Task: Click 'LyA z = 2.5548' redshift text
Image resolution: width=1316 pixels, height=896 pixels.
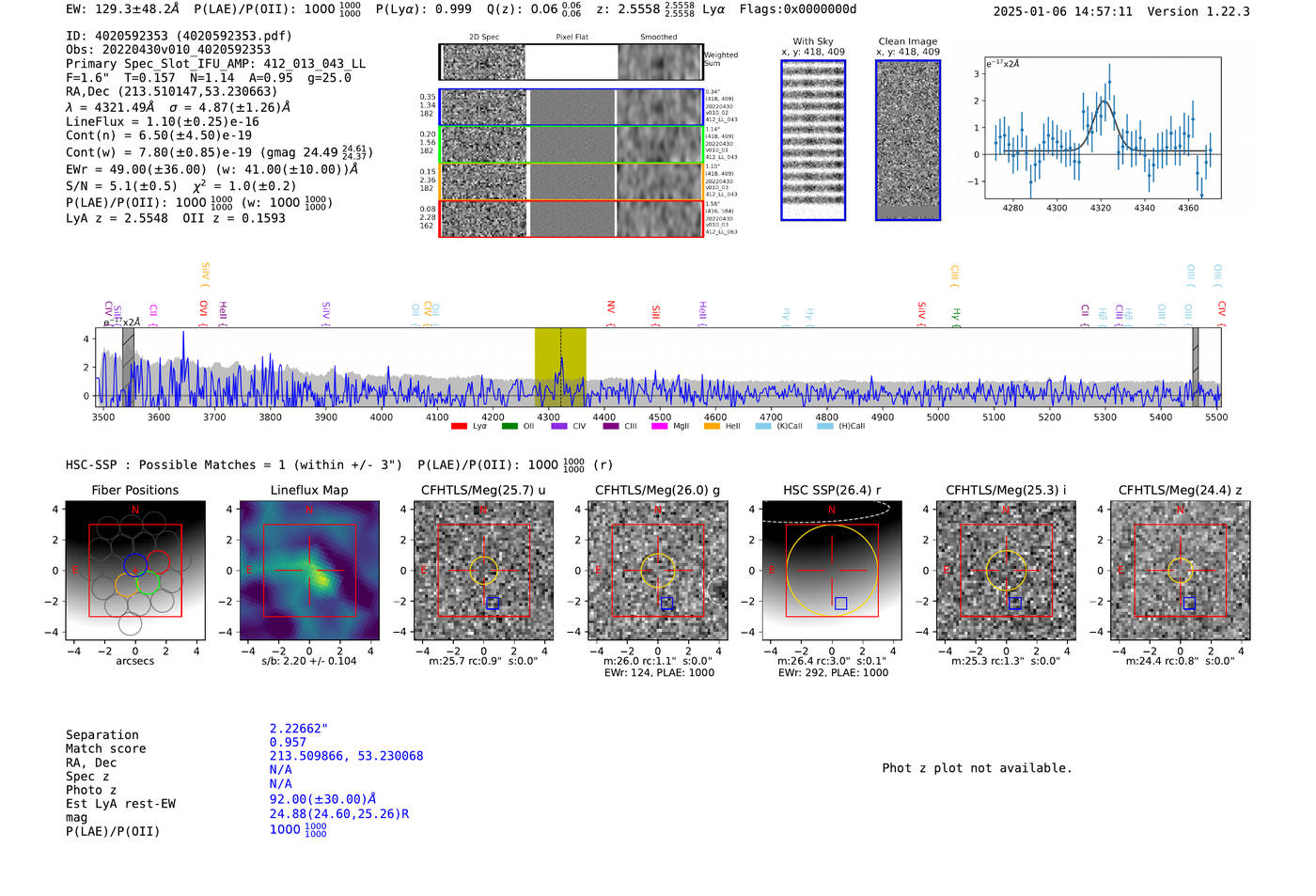Action: coord(117,218)
